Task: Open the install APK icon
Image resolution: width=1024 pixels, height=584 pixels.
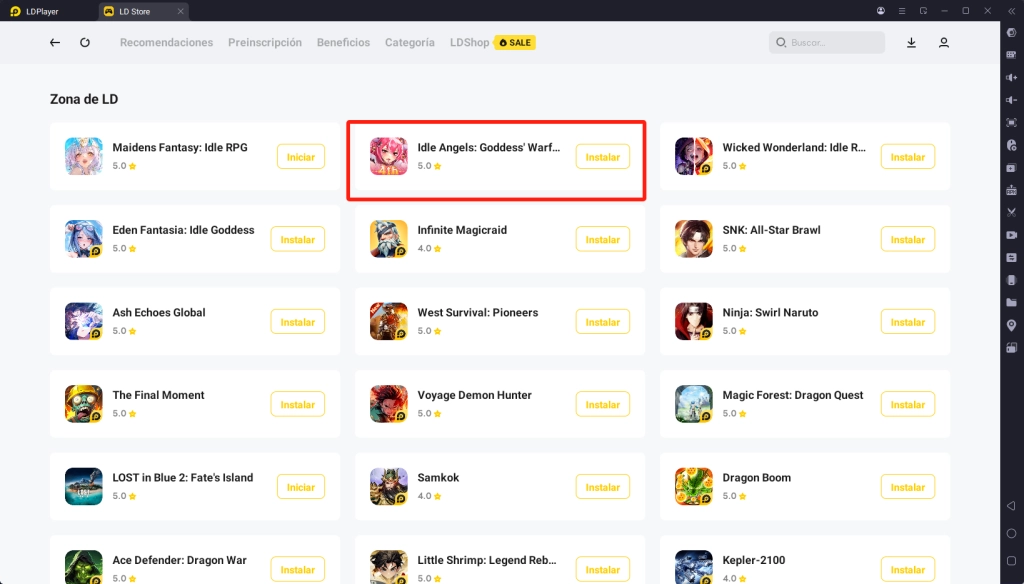Action: click(1012, 190)
